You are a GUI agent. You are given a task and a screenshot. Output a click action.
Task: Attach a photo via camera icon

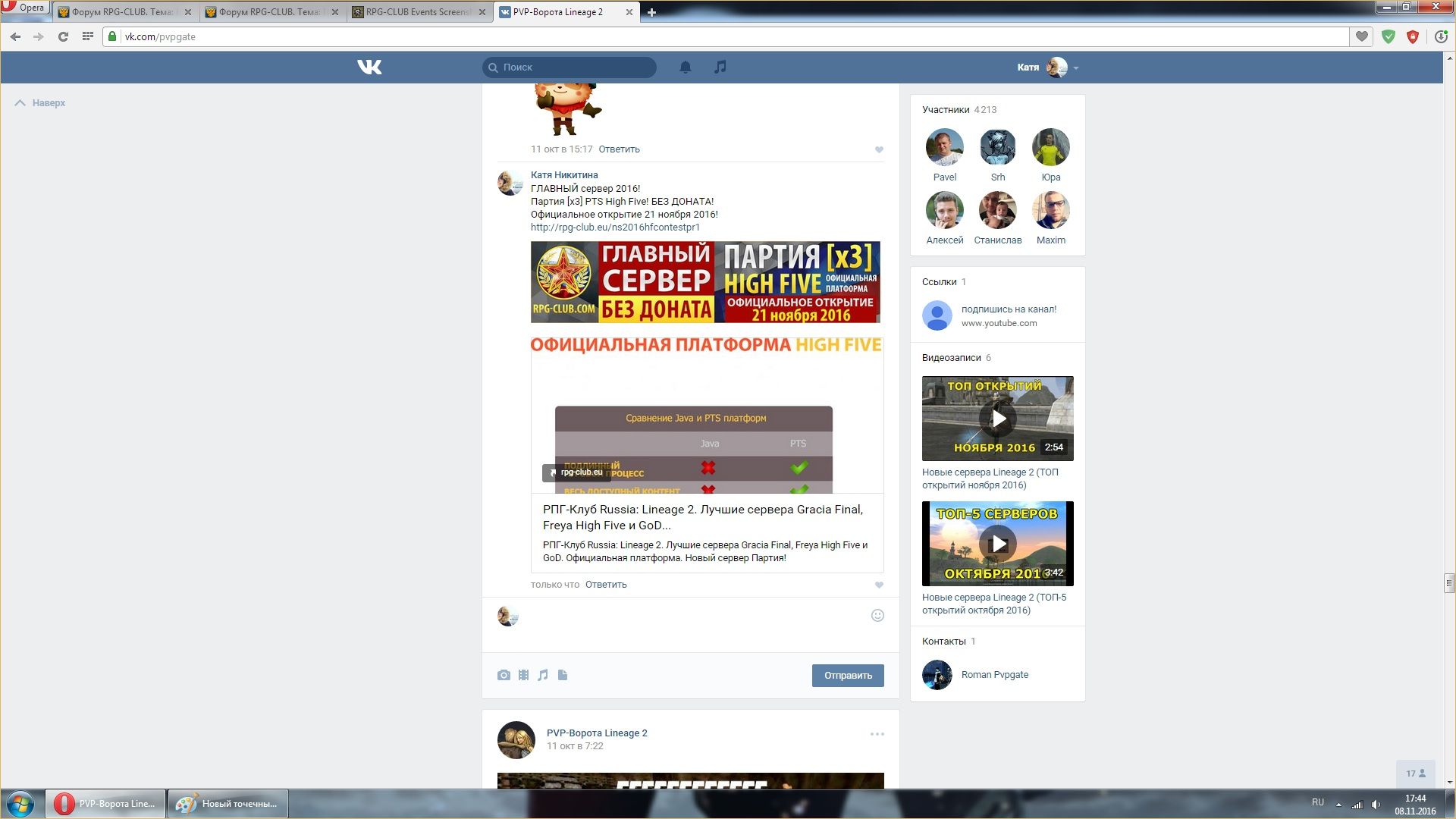tap(504, 675)
